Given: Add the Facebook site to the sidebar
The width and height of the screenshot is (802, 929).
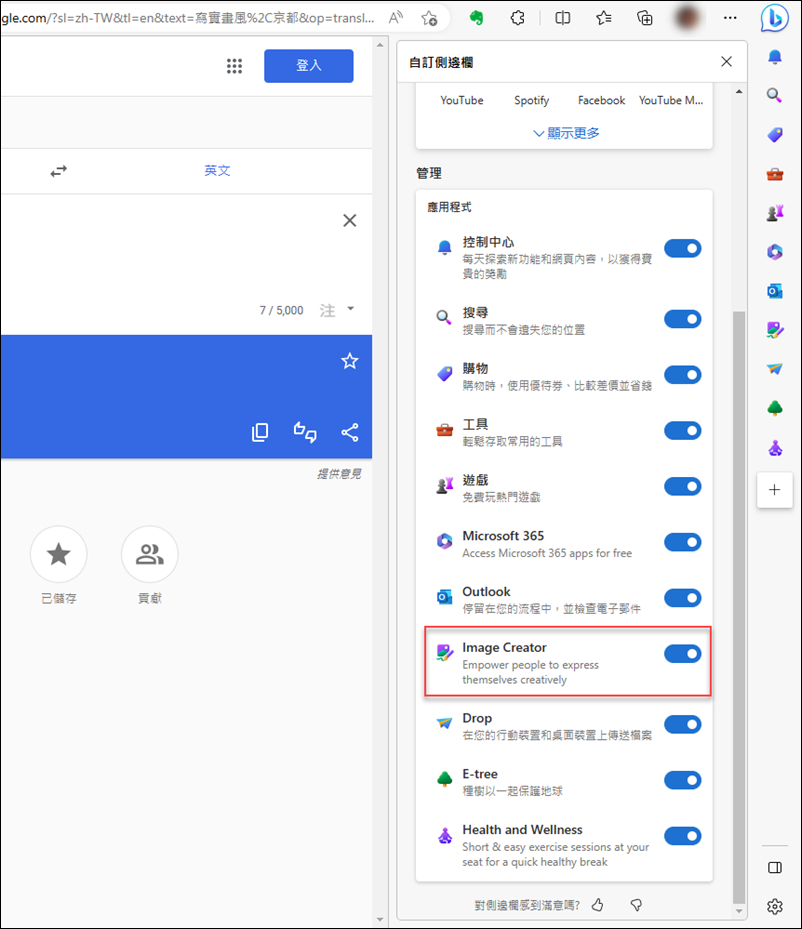Looking at the screenshot, I should 601,100.
